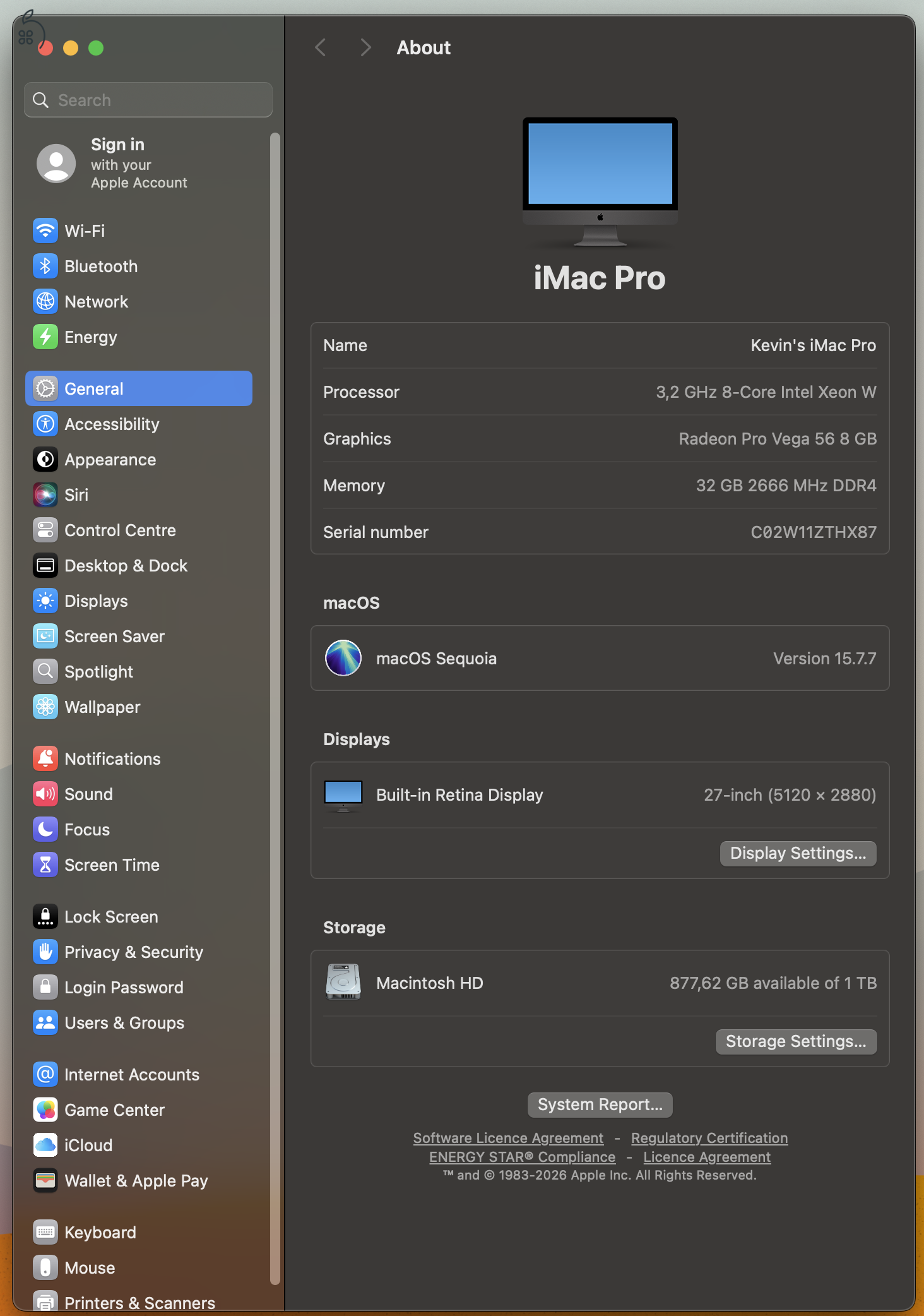This screenshot has width=924, height=1316.
Task: Open System Report…
Action: 600,1104
